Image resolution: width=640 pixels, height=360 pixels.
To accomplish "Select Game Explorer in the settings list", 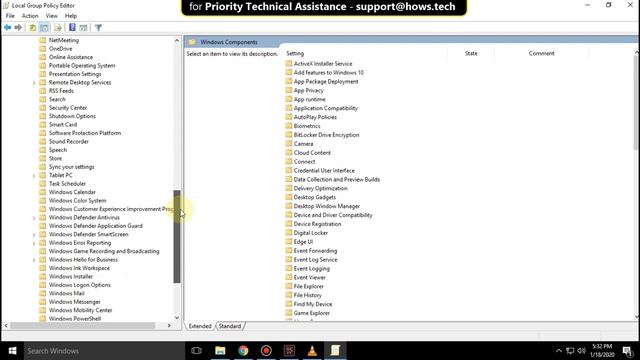I will [311, 313].
